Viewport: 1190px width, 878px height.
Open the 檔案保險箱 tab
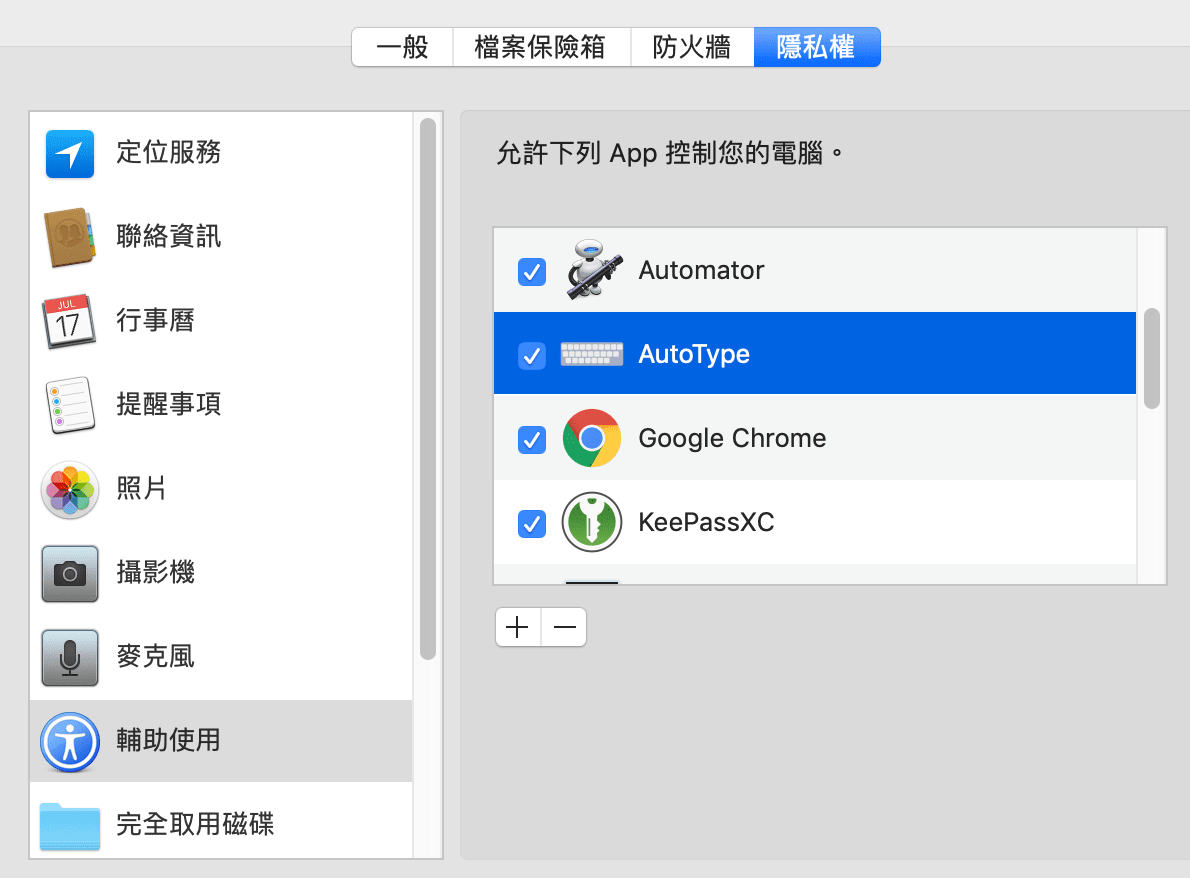(541, 47)
